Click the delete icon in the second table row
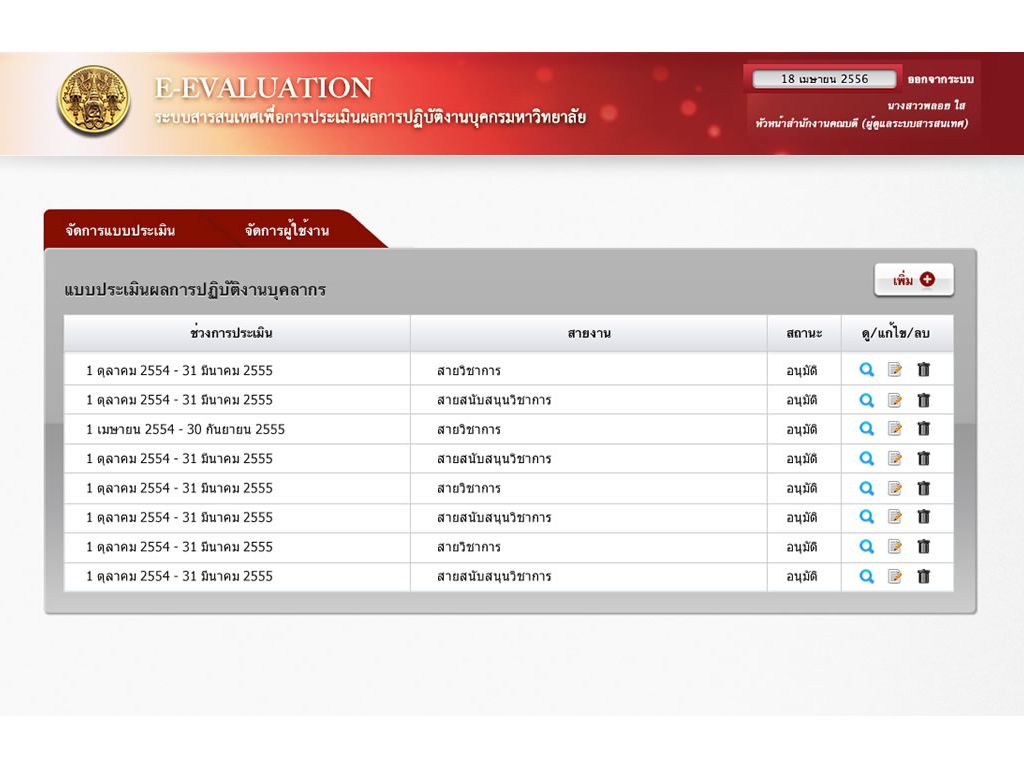The width and height of the screenshot is (1024, 768). click(x=923, y=400)
